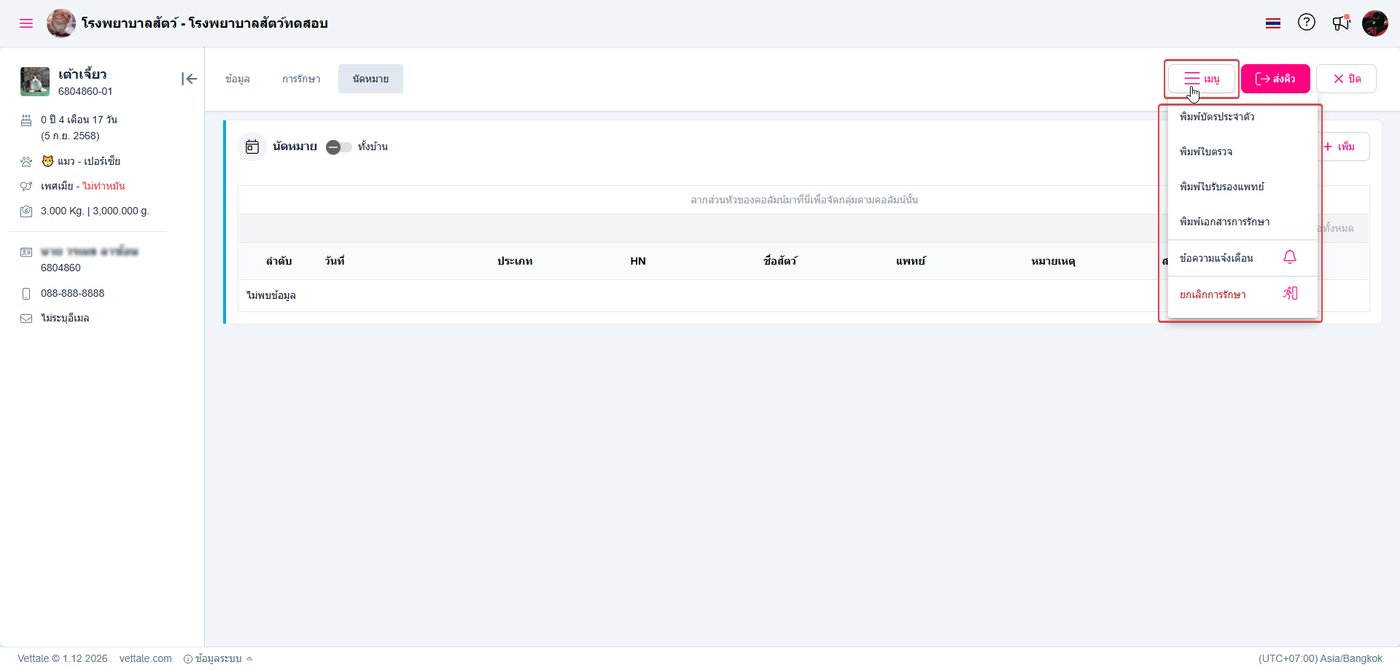Viewport: 1400px width, 670px height.
Task: Select the นัดหมาย tab
Action: [371, 79]
